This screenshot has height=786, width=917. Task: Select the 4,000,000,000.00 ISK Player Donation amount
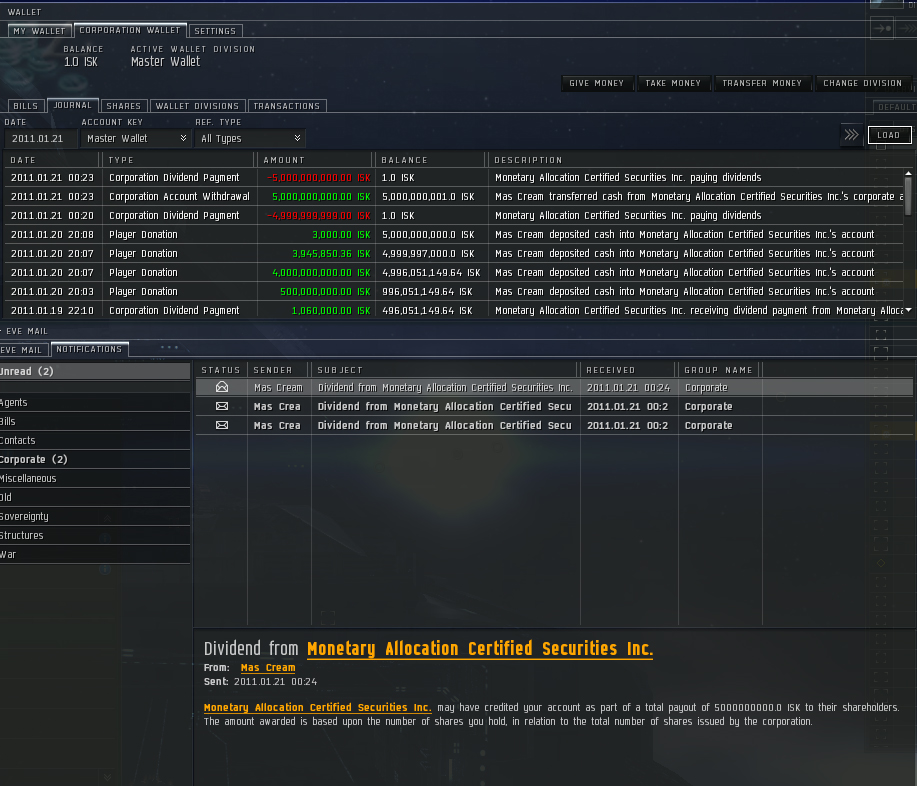click(x=321, y=273)
